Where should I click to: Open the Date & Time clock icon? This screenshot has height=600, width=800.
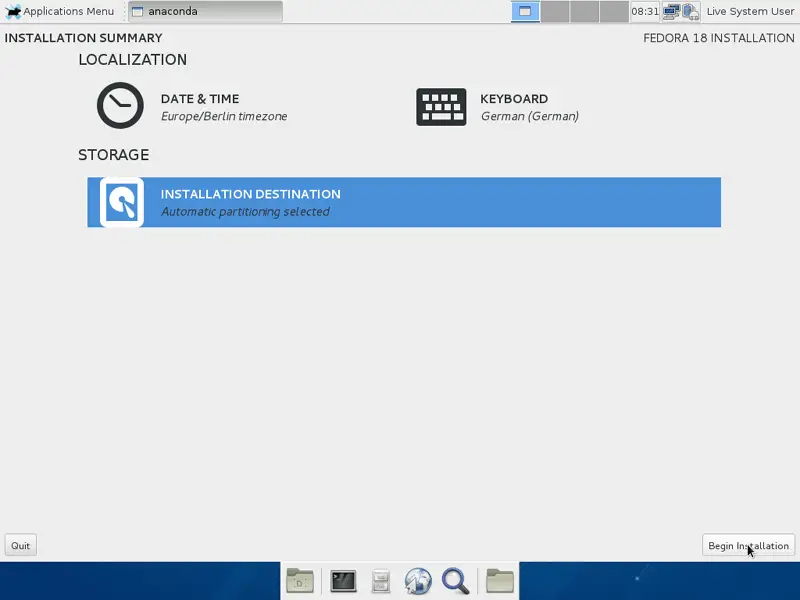click(x=120, y=106)
